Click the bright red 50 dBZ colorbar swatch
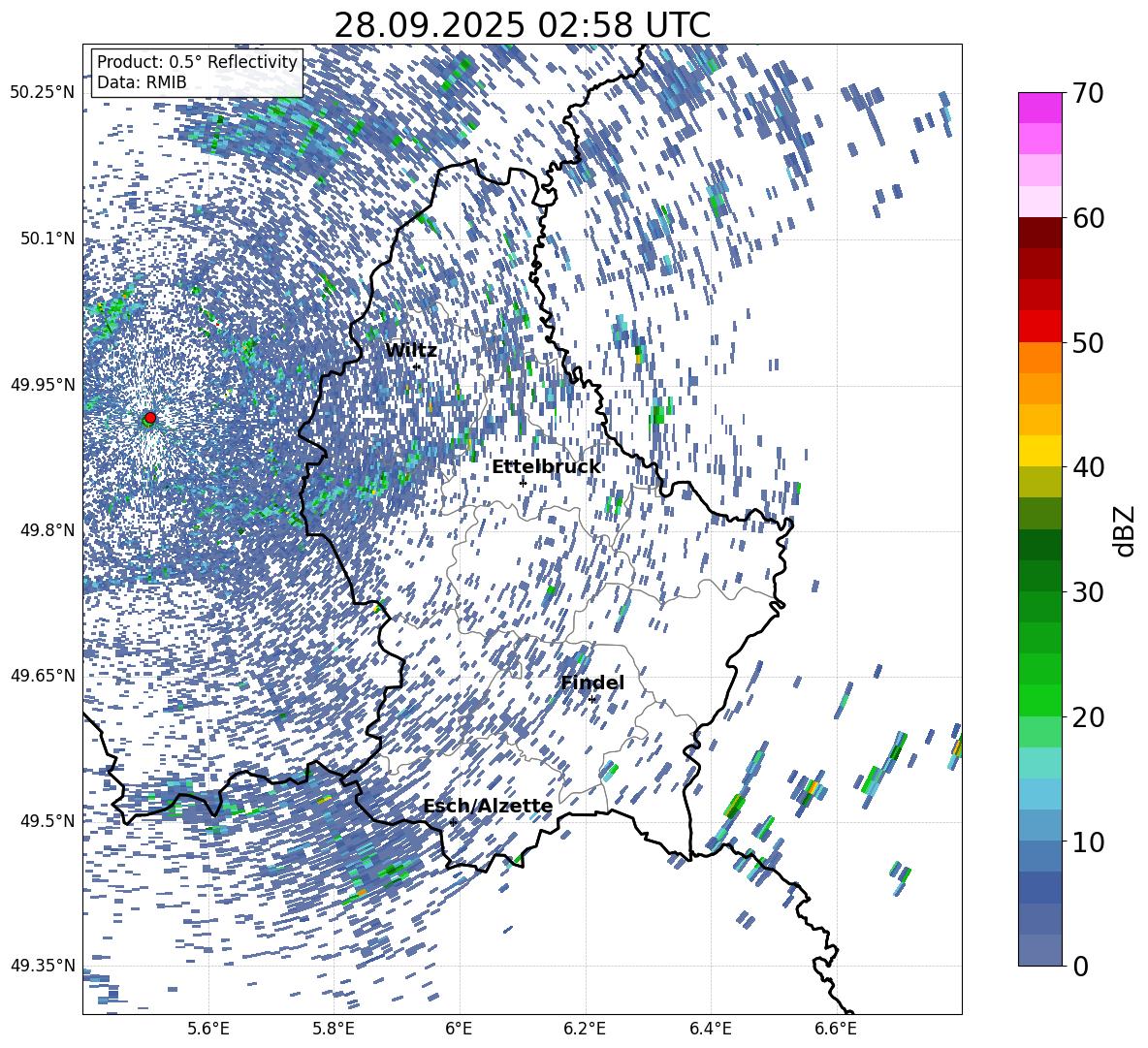 [x=1039, y=327]
